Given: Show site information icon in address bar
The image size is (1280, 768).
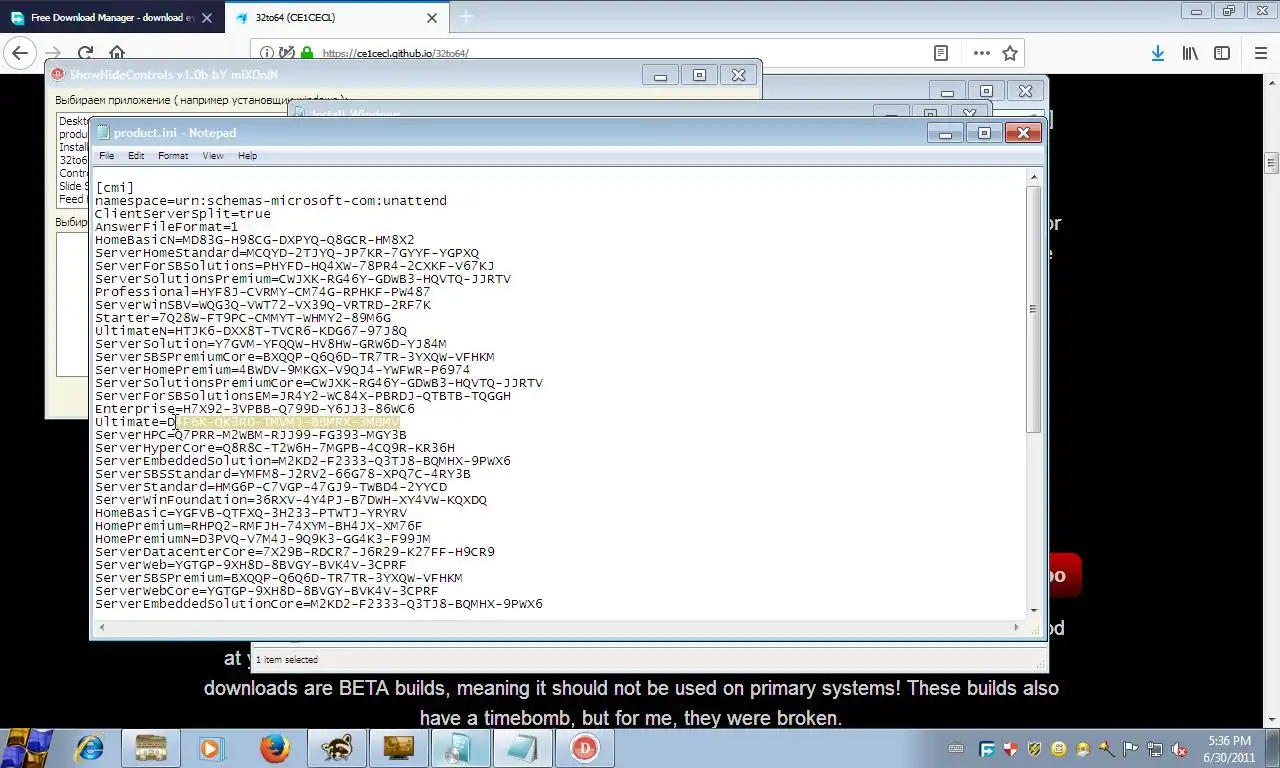Looking at the screenshot, I should 268,53.
